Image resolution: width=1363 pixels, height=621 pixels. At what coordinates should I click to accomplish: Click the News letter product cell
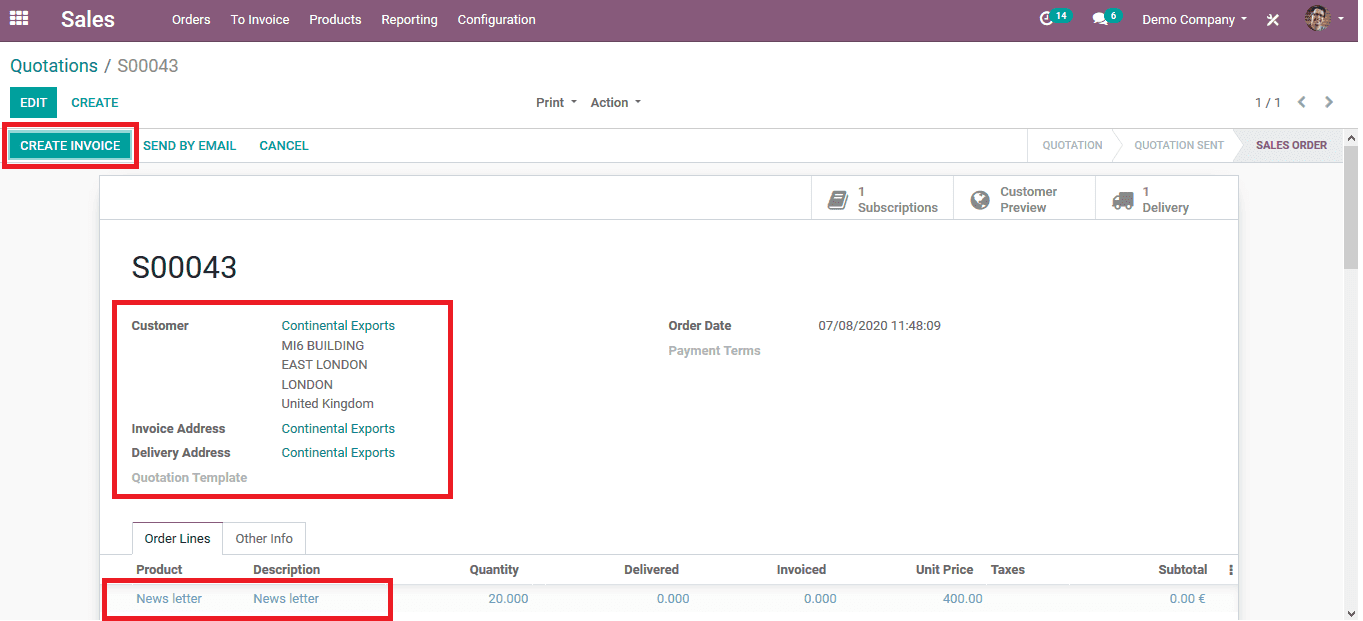[169, 599]
